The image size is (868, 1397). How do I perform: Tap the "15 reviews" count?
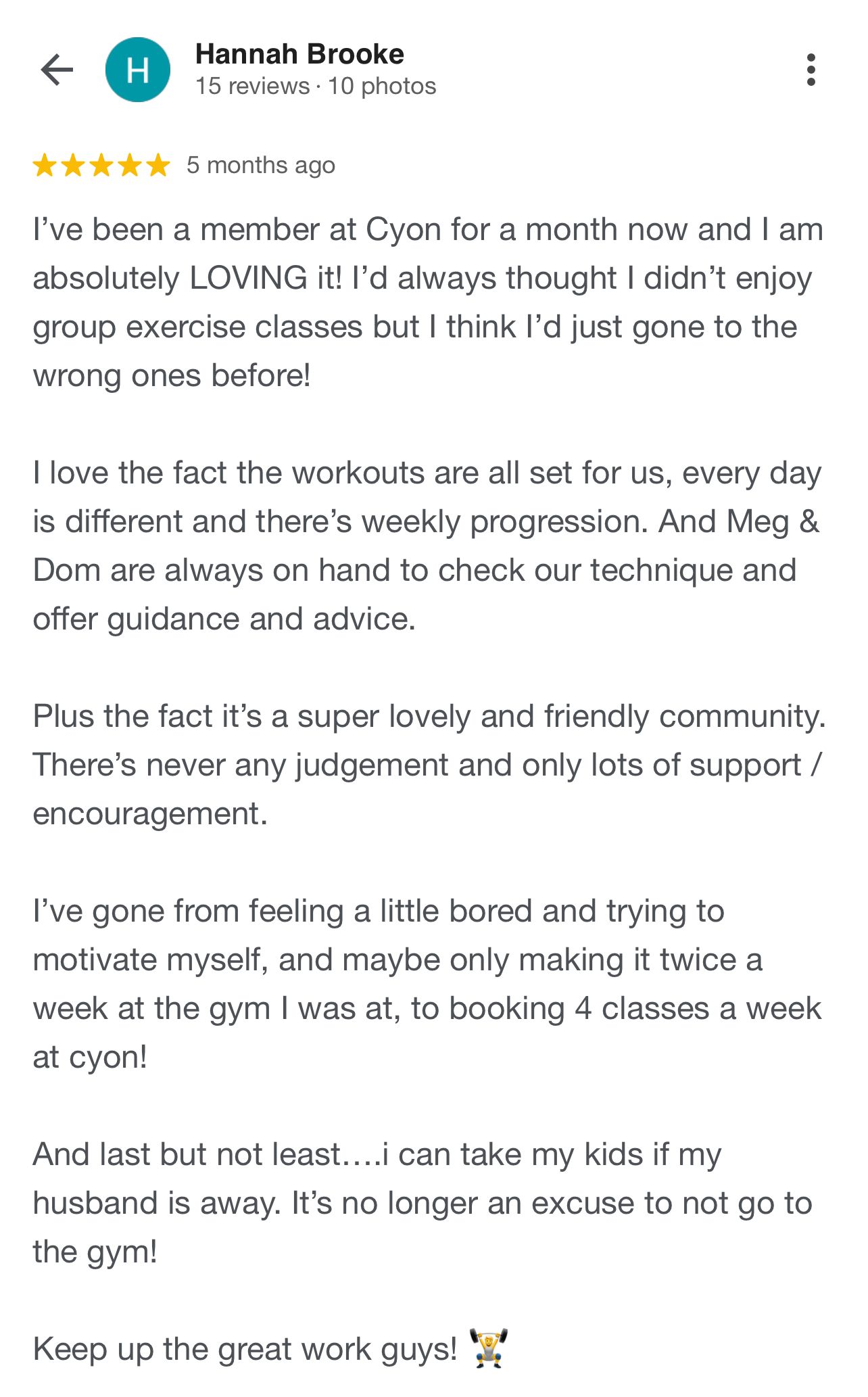[x=252, y=87]
